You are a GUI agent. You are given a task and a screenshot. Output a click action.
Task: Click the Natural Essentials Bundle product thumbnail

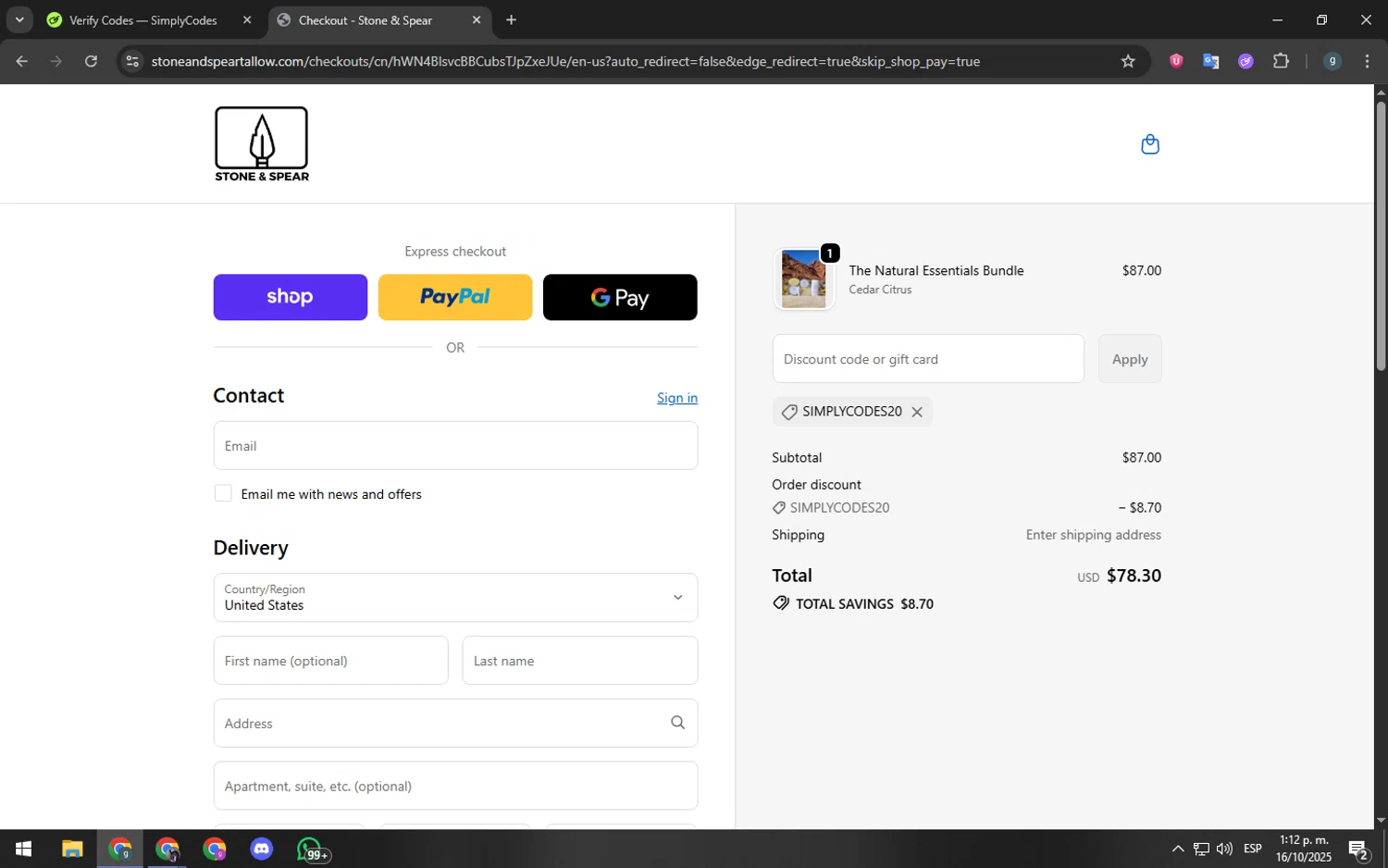tap(803, 279)
